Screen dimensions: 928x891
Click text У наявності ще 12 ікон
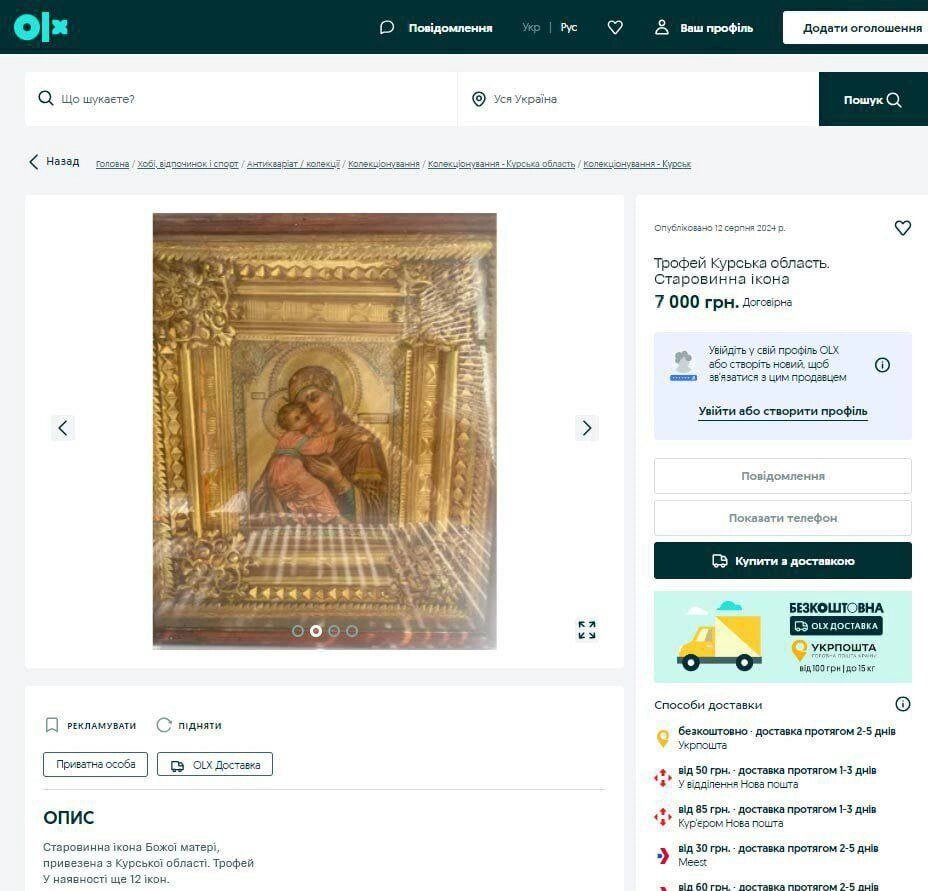pyautogui.click(x=106, y=879)
